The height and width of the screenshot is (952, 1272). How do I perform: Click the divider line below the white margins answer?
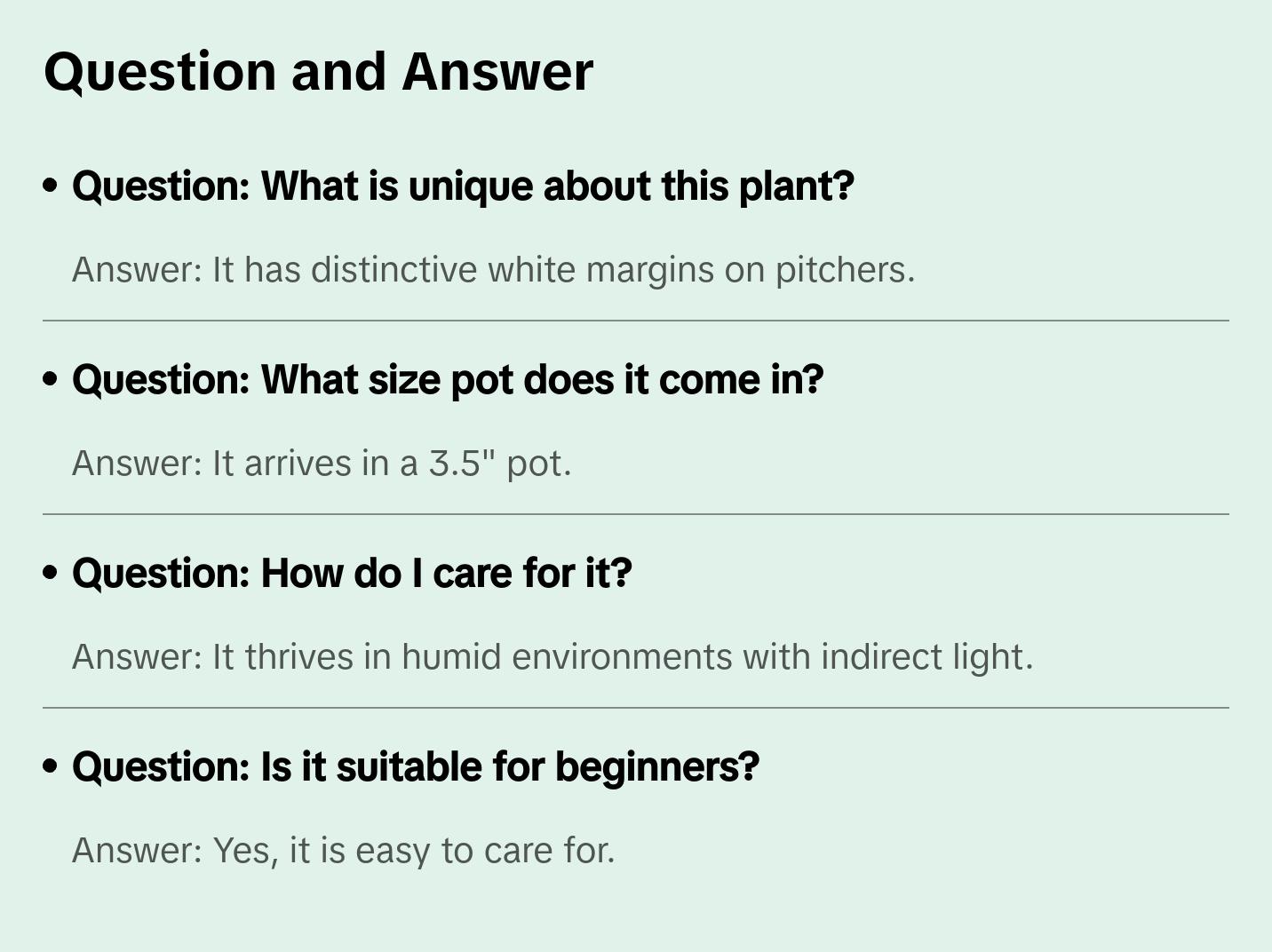tap(636, 321)
